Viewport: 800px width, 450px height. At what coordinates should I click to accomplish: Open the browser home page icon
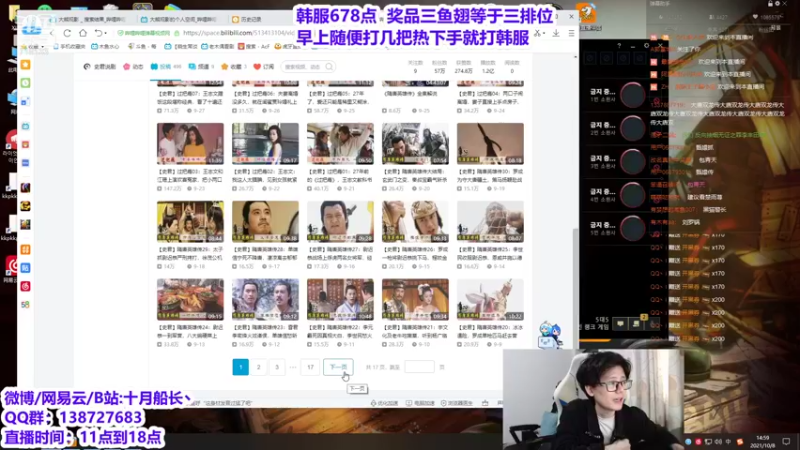[83, 33]
